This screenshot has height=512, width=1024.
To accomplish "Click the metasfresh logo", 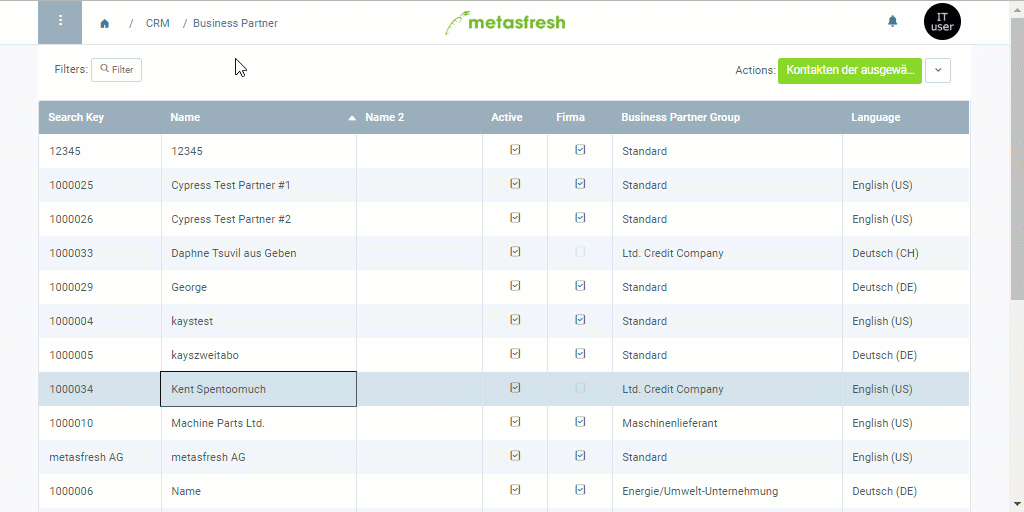I will coord(505,22).
